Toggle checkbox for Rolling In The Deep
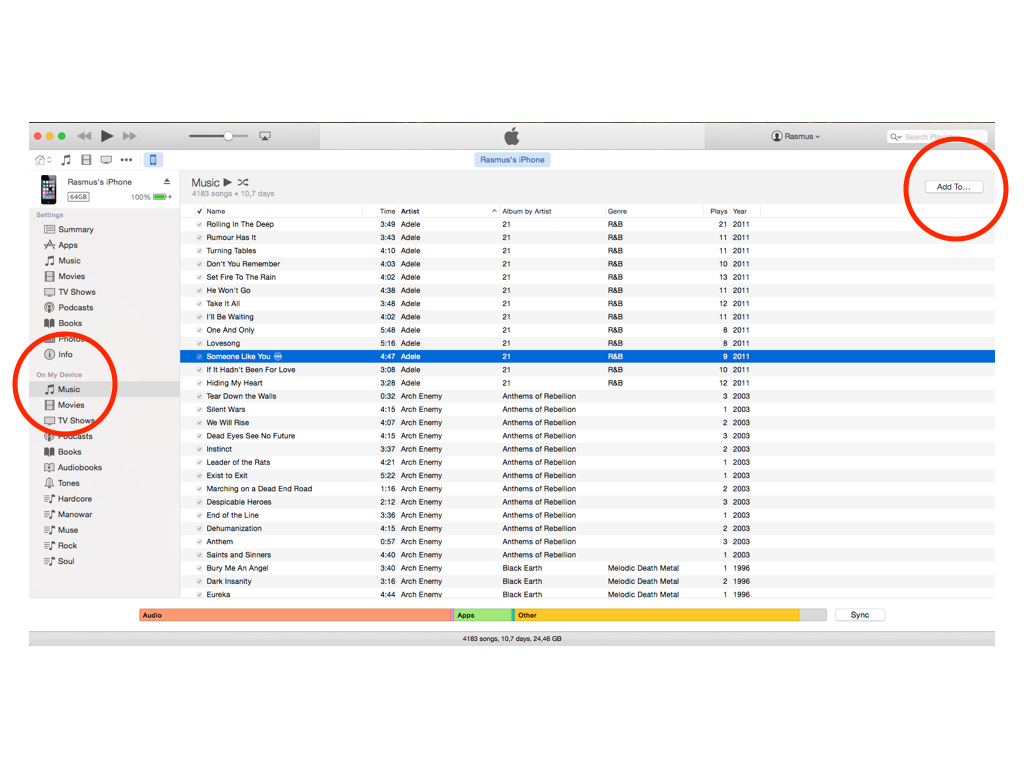 [199, 224]
